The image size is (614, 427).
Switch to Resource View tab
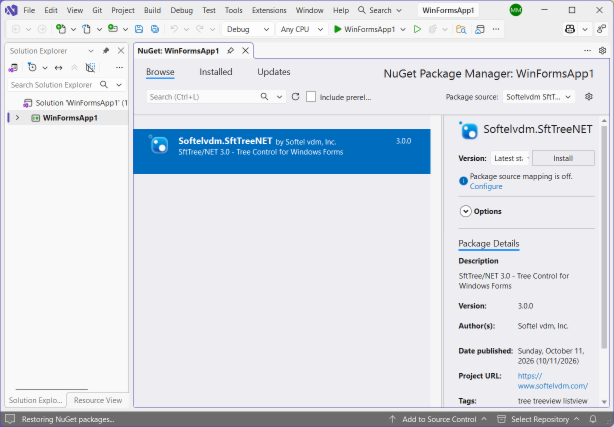[98, 400]
